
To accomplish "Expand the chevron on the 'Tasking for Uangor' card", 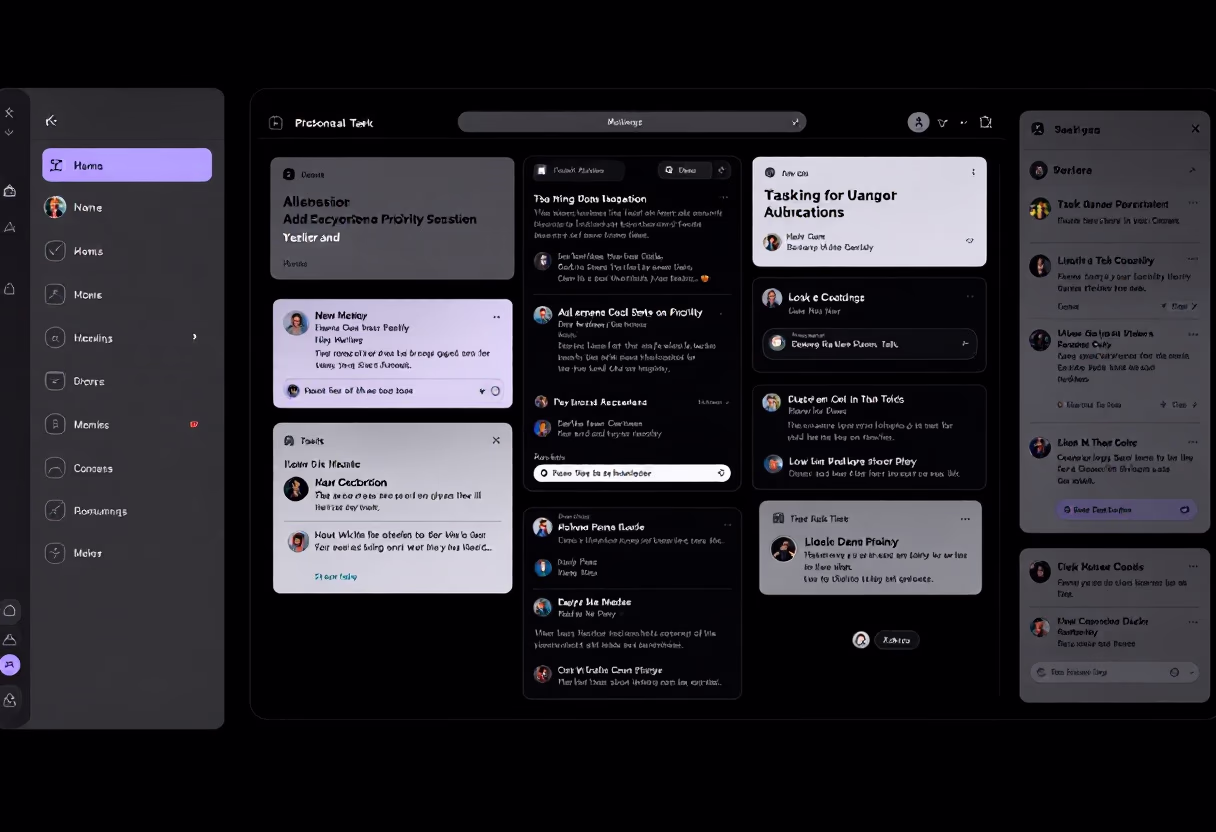I will pos(969,241).
